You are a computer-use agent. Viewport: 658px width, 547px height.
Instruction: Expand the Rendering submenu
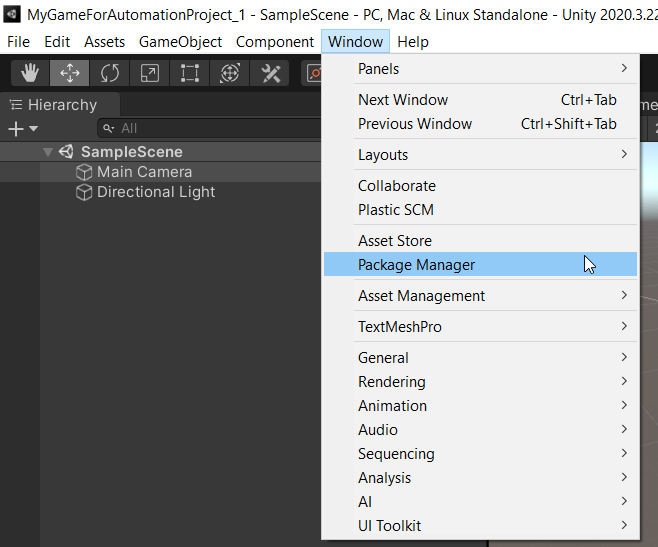click(480, 382)
